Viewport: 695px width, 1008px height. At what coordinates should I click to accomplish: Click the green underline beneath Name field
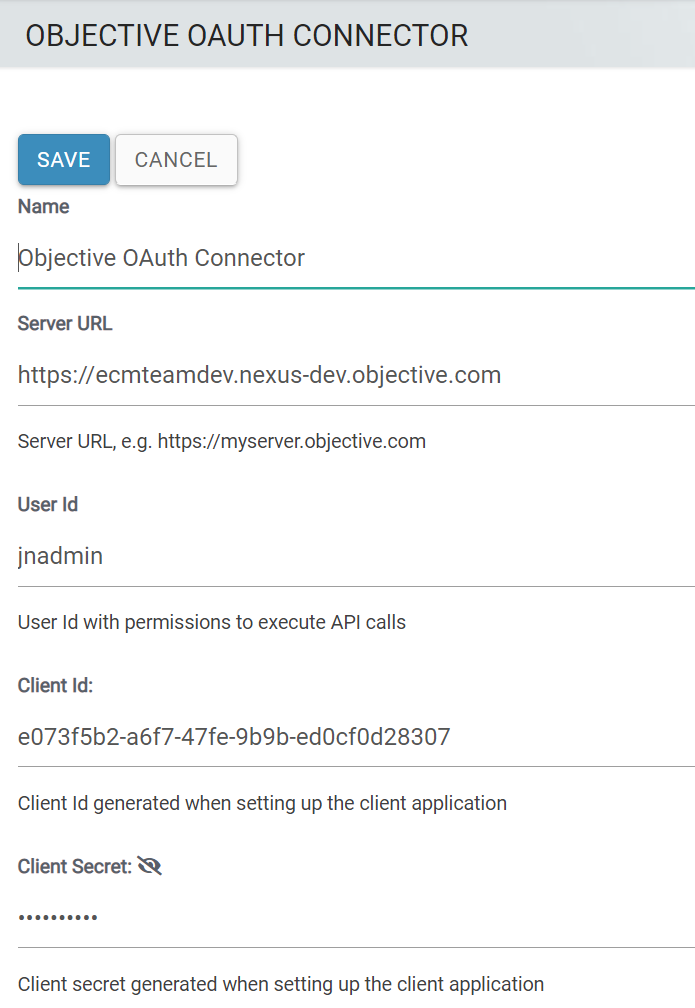click(x=355, y=288)
